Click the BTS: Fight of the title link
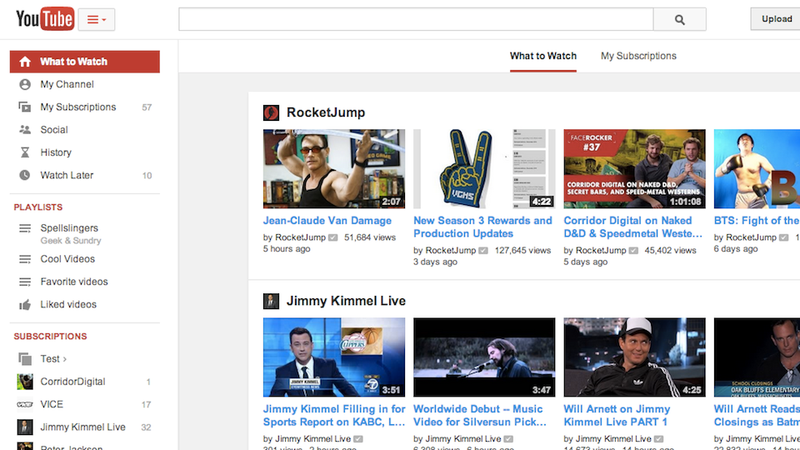The width and height of the screenshot is (800, 450). [757, 220]
